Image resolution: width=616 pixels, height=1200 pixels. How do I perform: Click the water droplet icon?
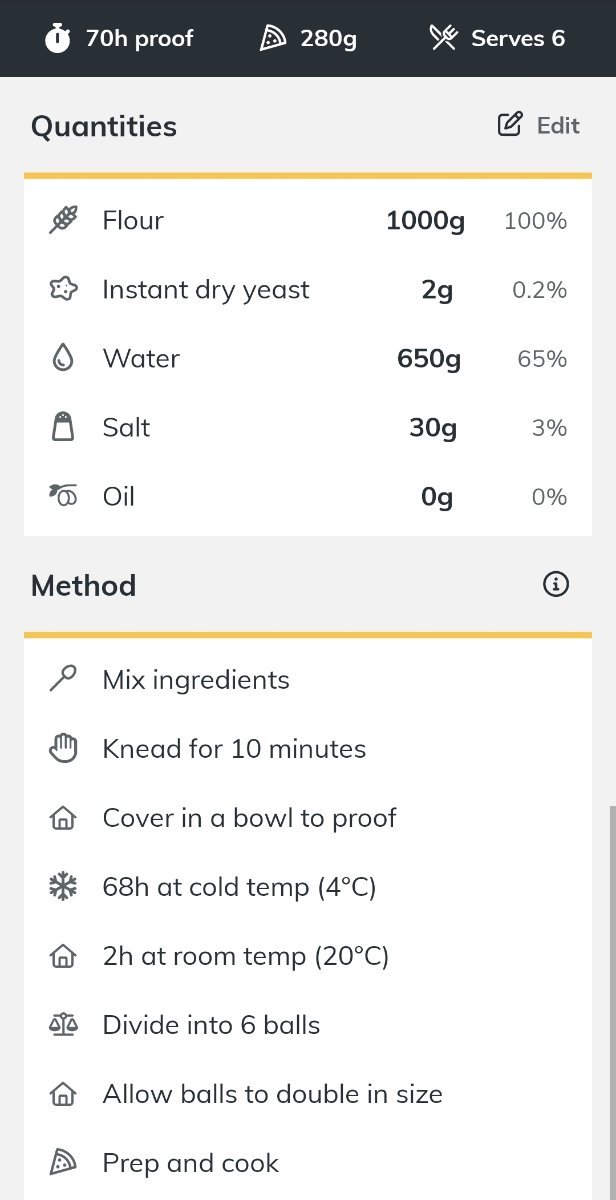point(63,358)
